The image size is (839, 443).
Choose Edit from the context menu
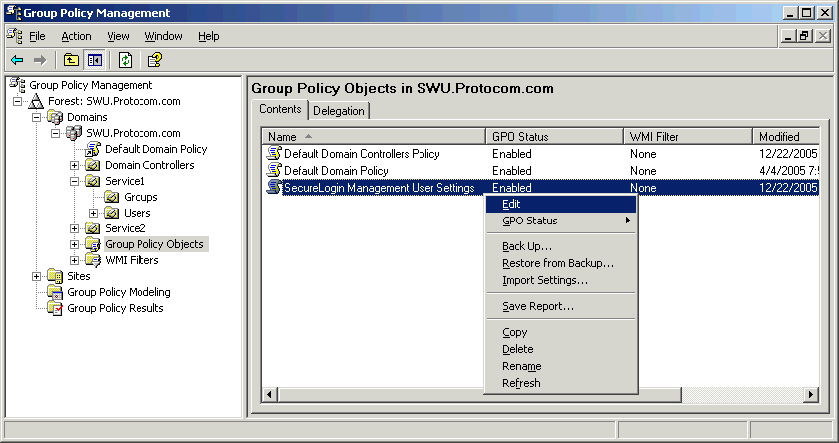511,204
